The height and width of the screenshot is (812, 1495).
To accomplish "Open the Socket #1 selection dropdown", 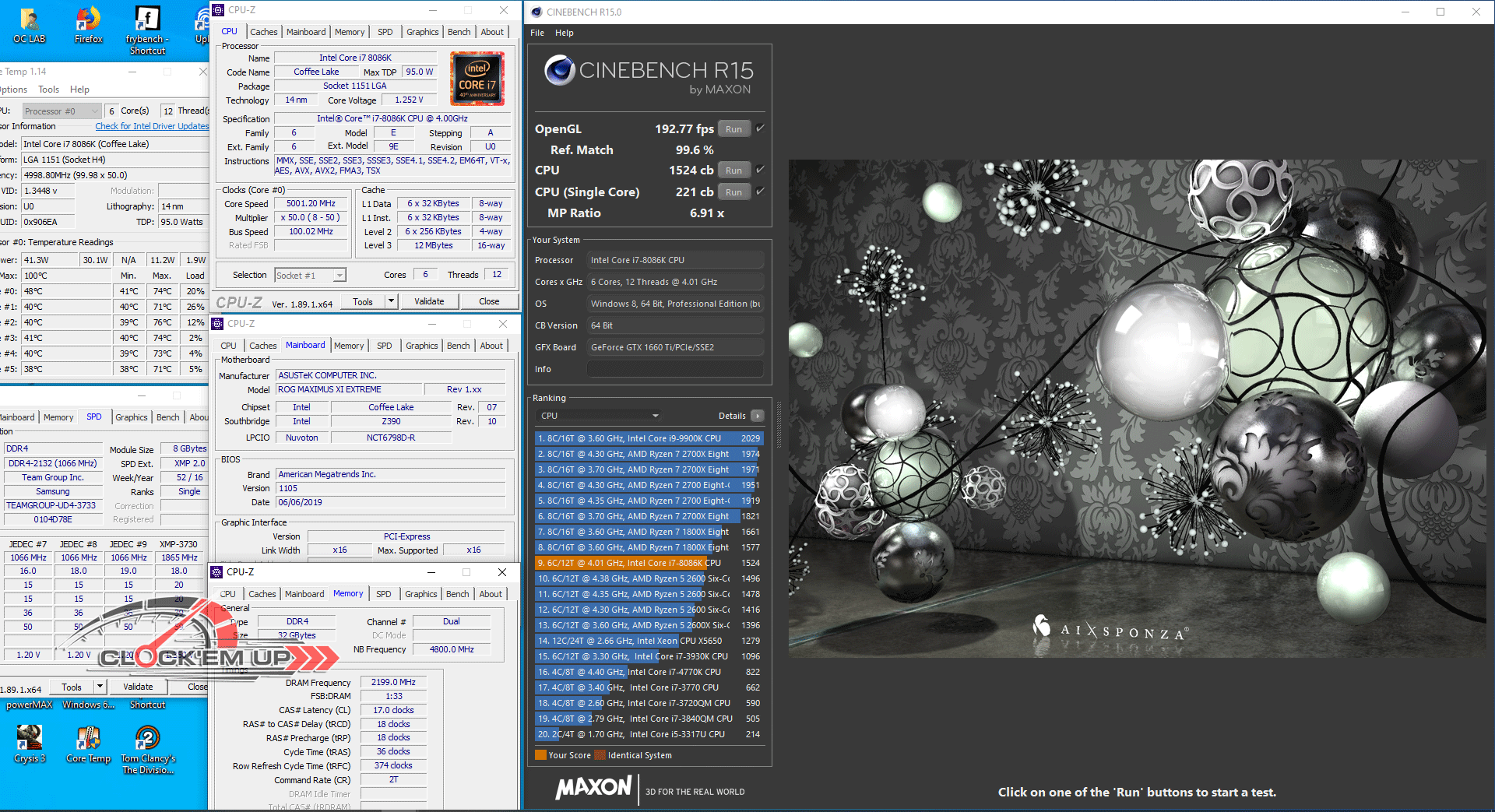I will coord(339,276).
